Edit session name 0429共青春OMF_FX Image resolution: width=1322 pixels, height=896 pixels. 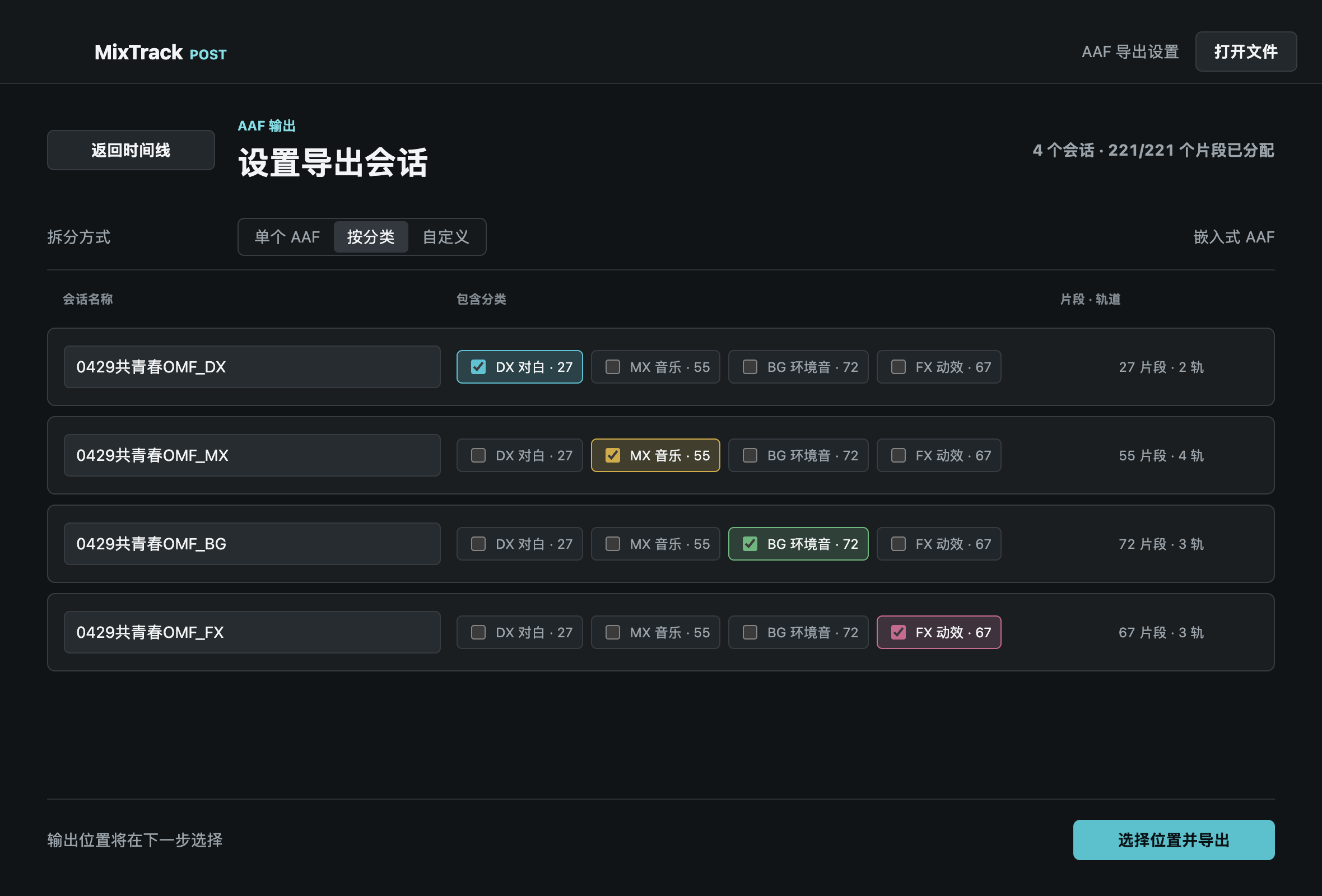[x=252, y=632]
